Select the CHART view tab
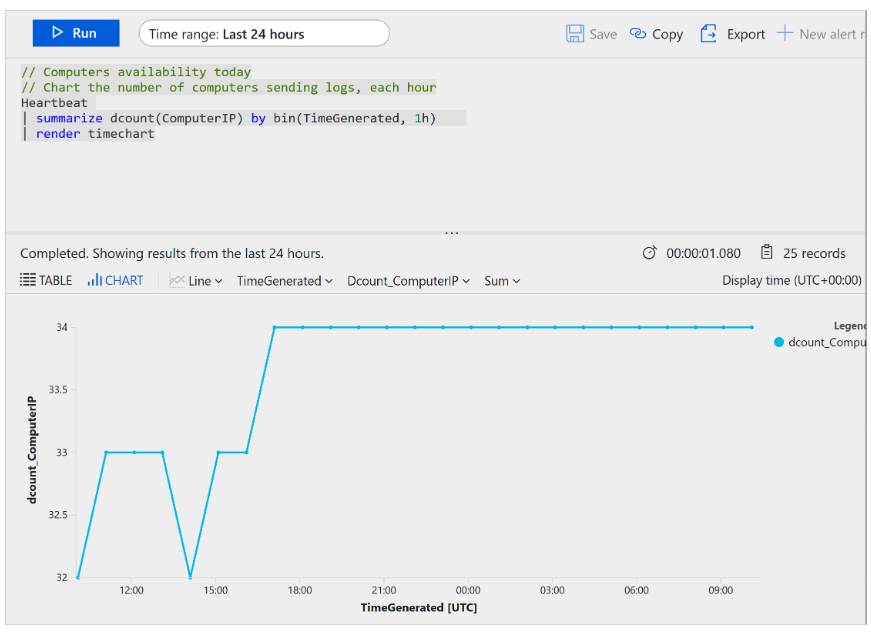This screenshot has height=644, width=871. [x=122, y=280]
